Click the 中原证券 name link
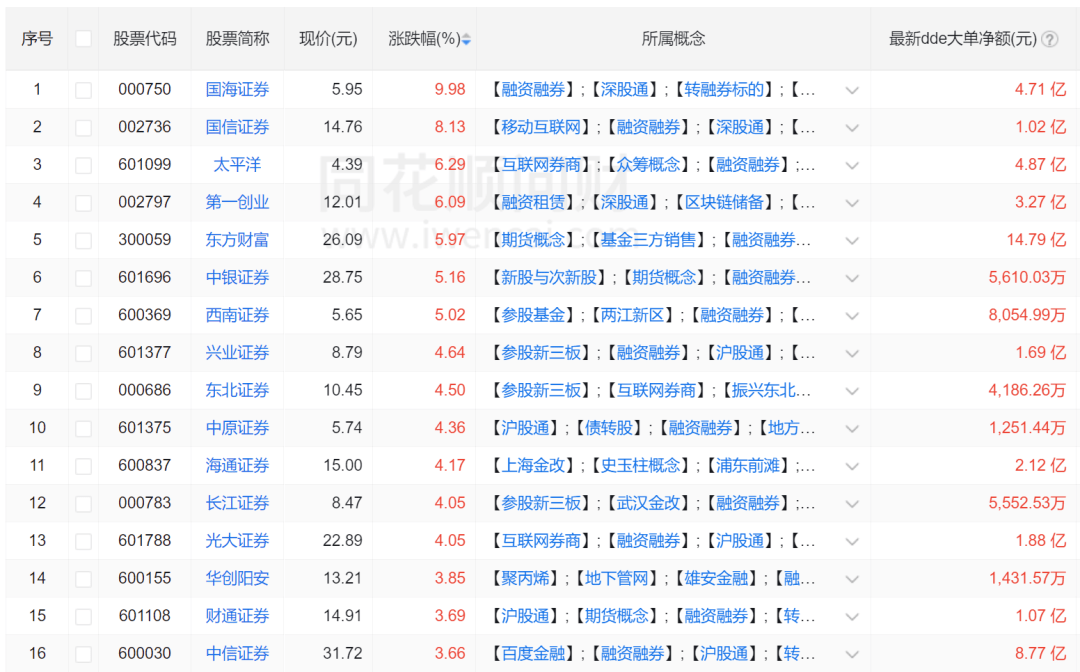Image resolution: width=1080 pixels, height=672 pixels. coord(236,428)
